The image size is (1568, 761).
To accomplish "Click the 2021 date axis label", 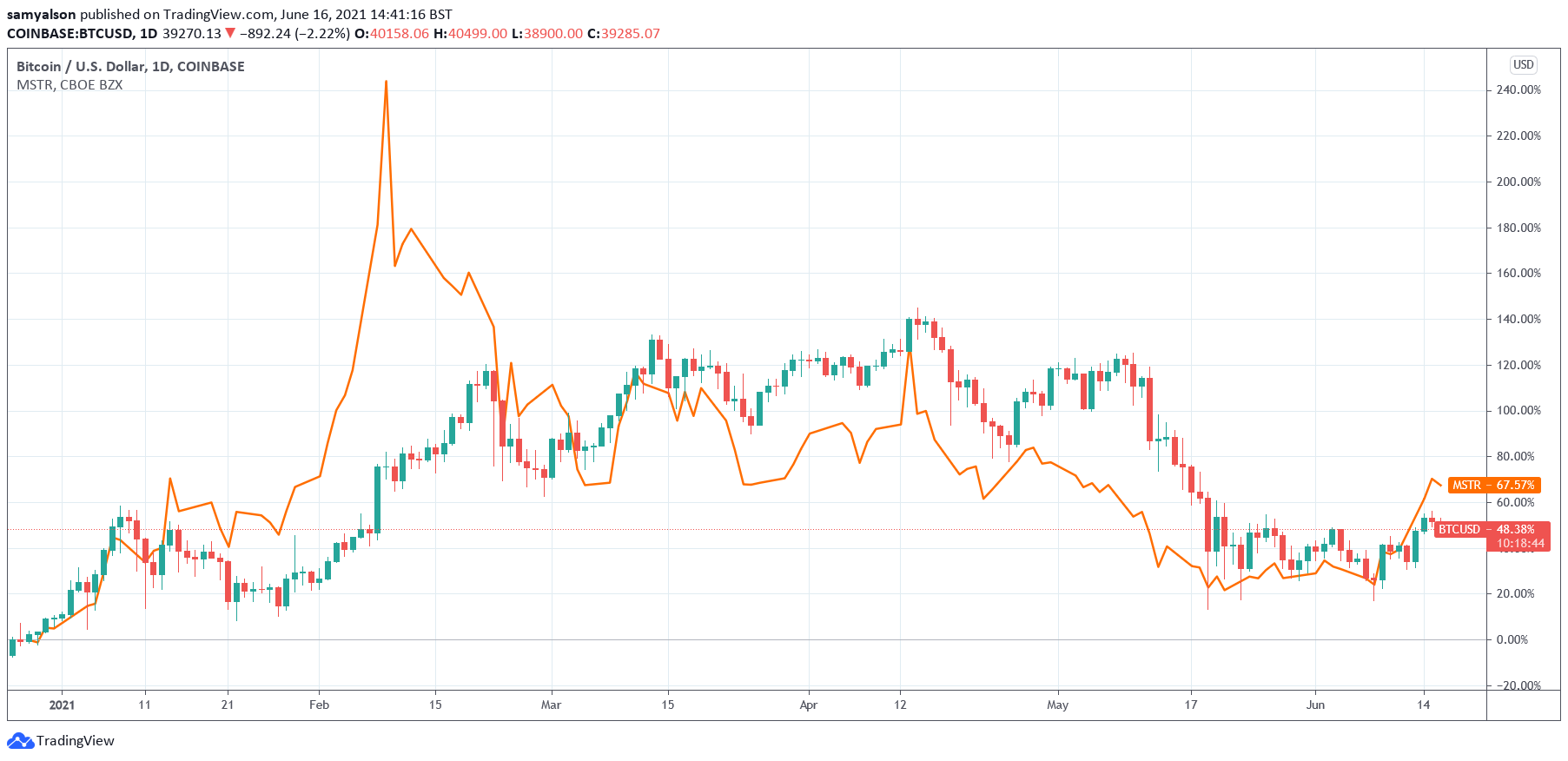I will 62,705.
